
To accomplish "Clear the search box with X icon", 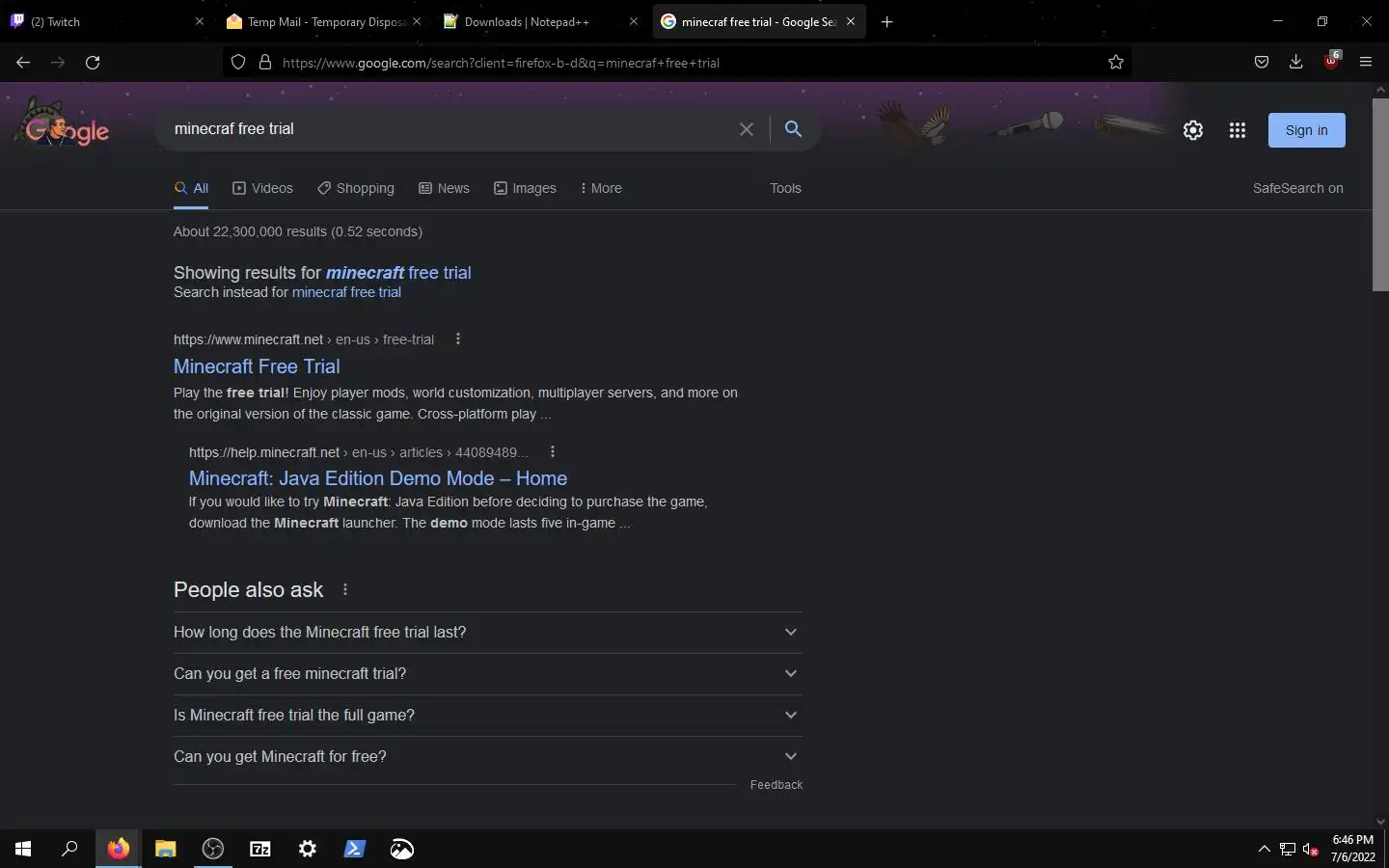I will click(x=747, y=129).
